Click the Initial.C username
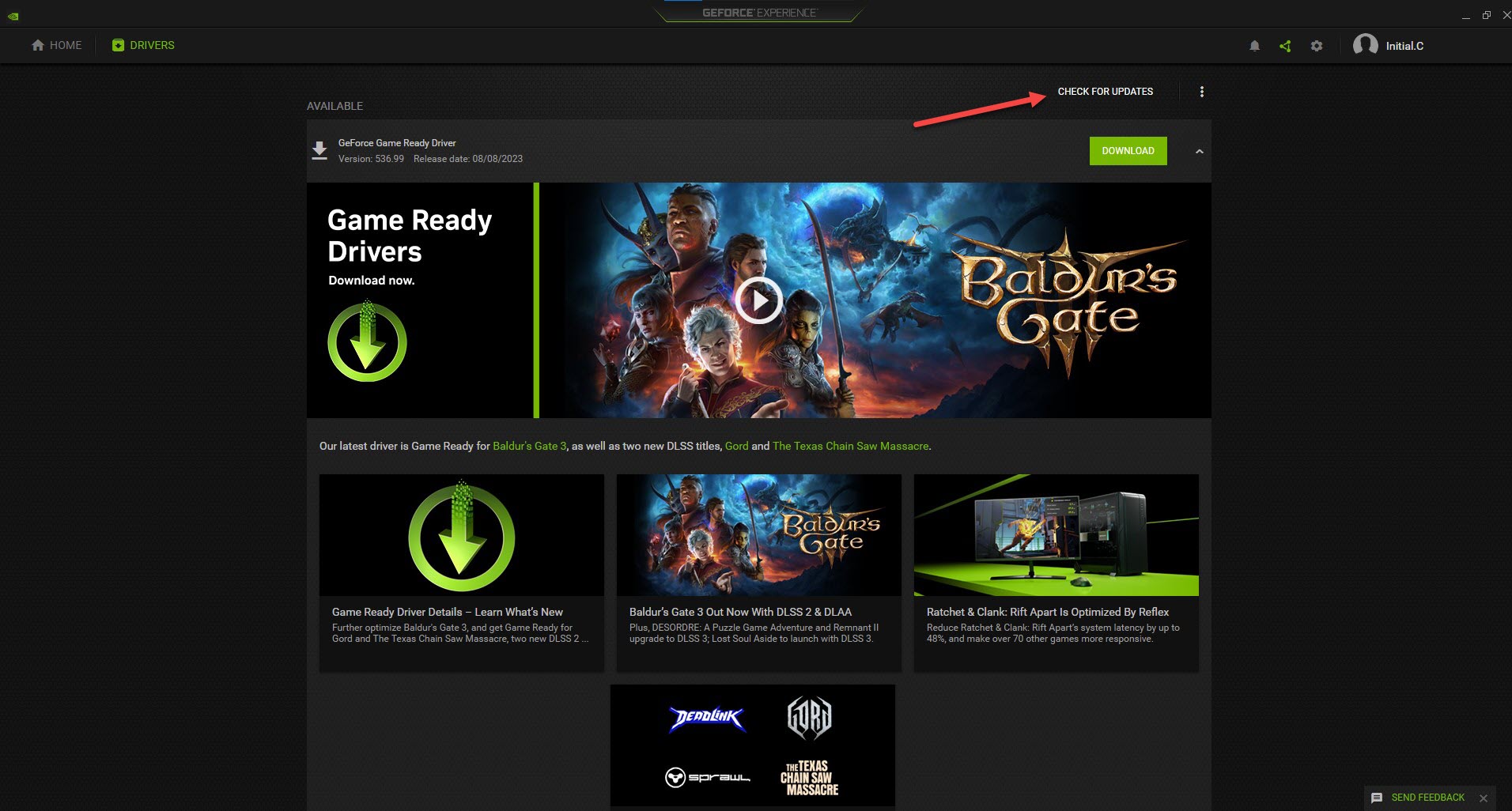 click(x=1404, y=46)
